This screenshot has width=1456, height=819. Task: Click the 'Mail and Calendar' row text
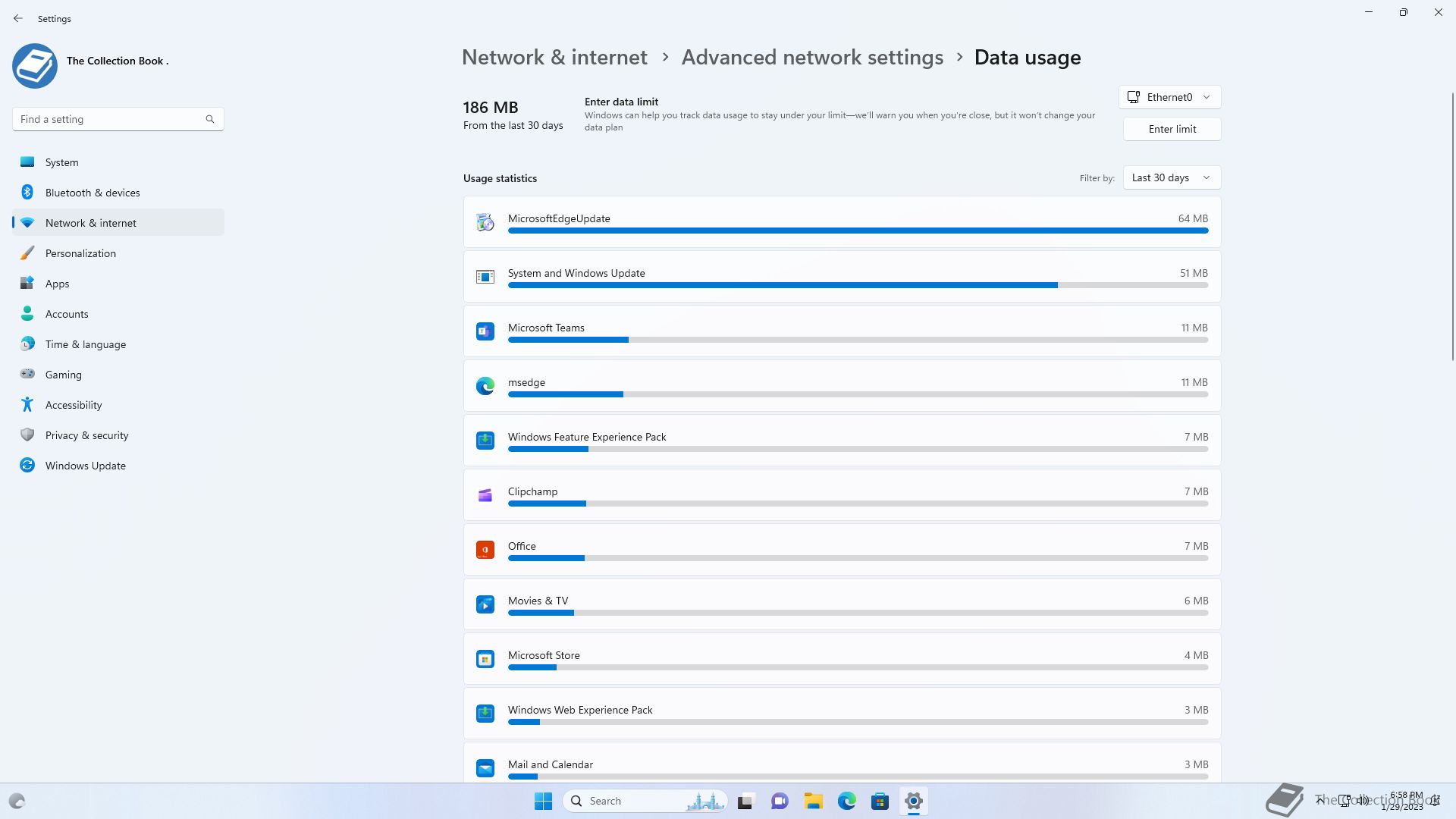(x=551, y=764)
